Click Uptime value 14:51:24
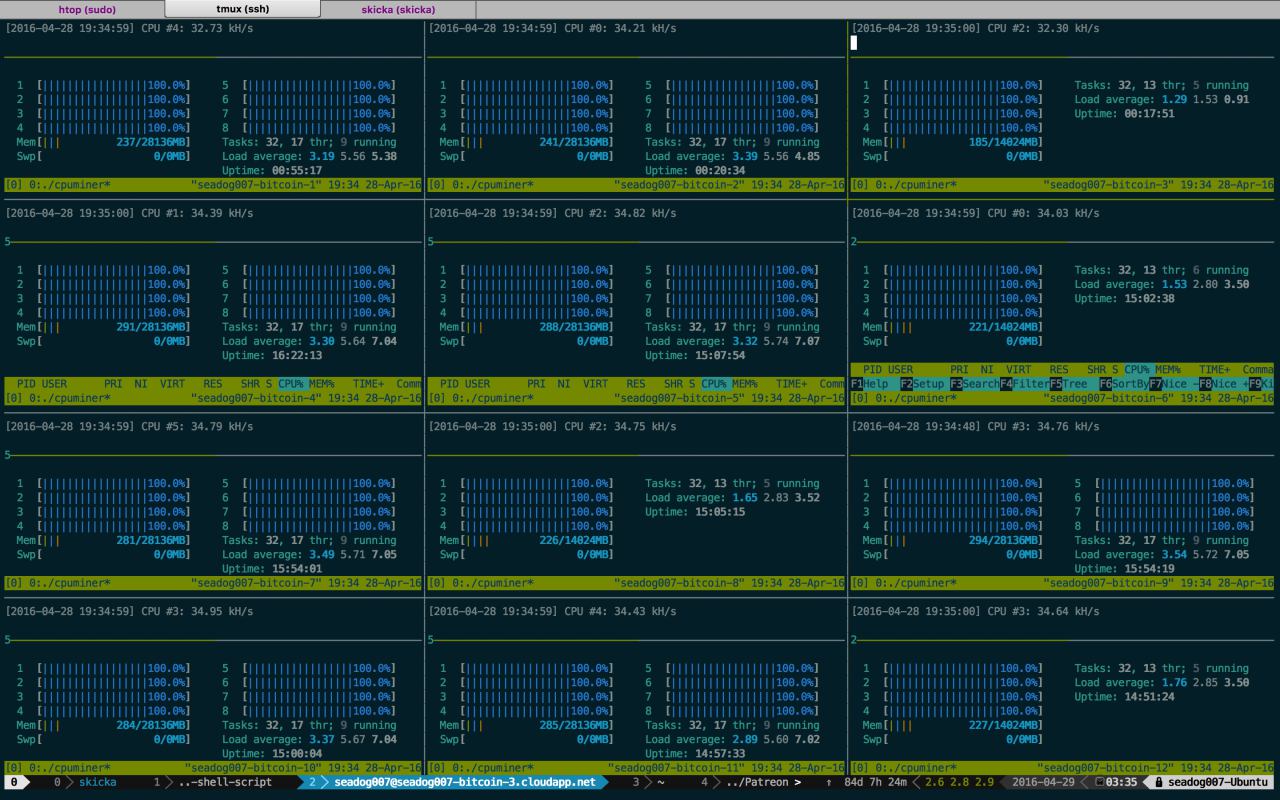1280x800 pixels. tap(1149, 697)
